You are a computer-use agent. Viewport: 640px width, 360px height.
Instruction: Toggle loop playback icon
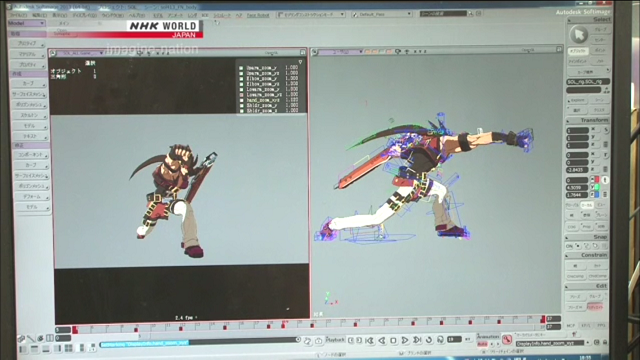coord(429,340)
